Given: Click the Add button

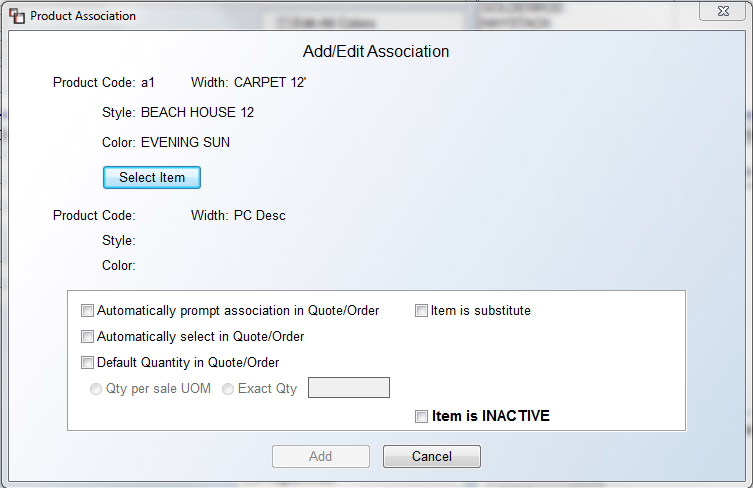Looking at the screenshot, I should click(321, 456).
